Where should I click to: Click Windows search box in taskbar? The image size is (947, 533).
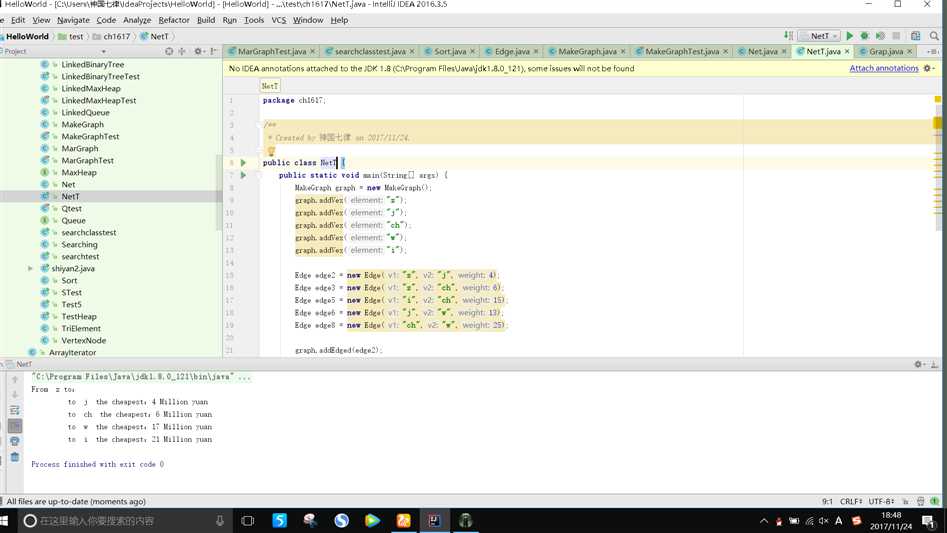(124, 520)
